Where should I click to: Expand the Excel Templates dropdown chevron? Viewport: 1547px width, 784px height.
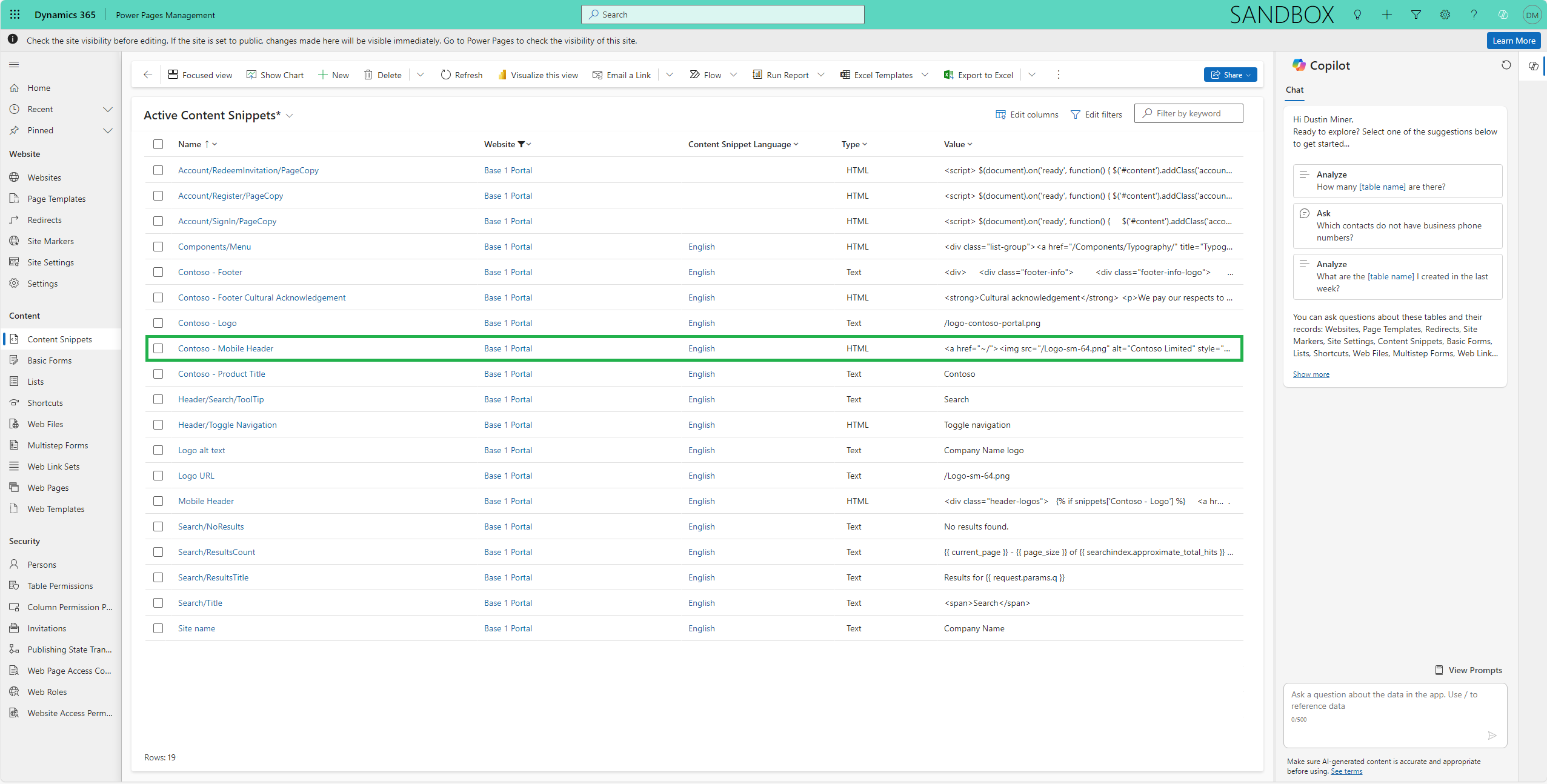tap(925, 75)
